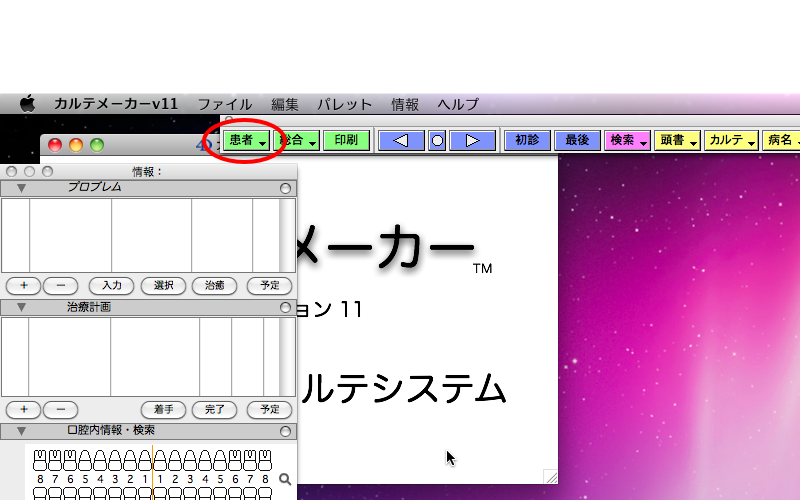
Task: Open the pink 検索 dropdown
Action: click(627, 141)
